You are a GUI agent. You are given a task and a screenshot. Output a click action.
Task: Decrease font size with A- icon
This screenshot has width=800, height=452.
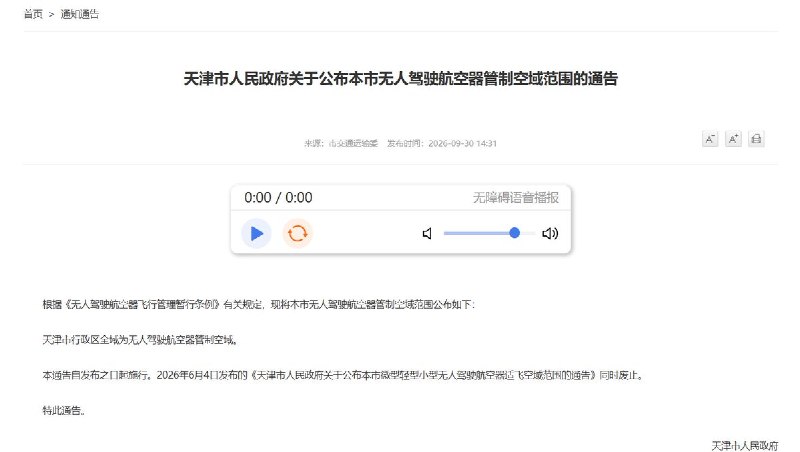point(710,139)
